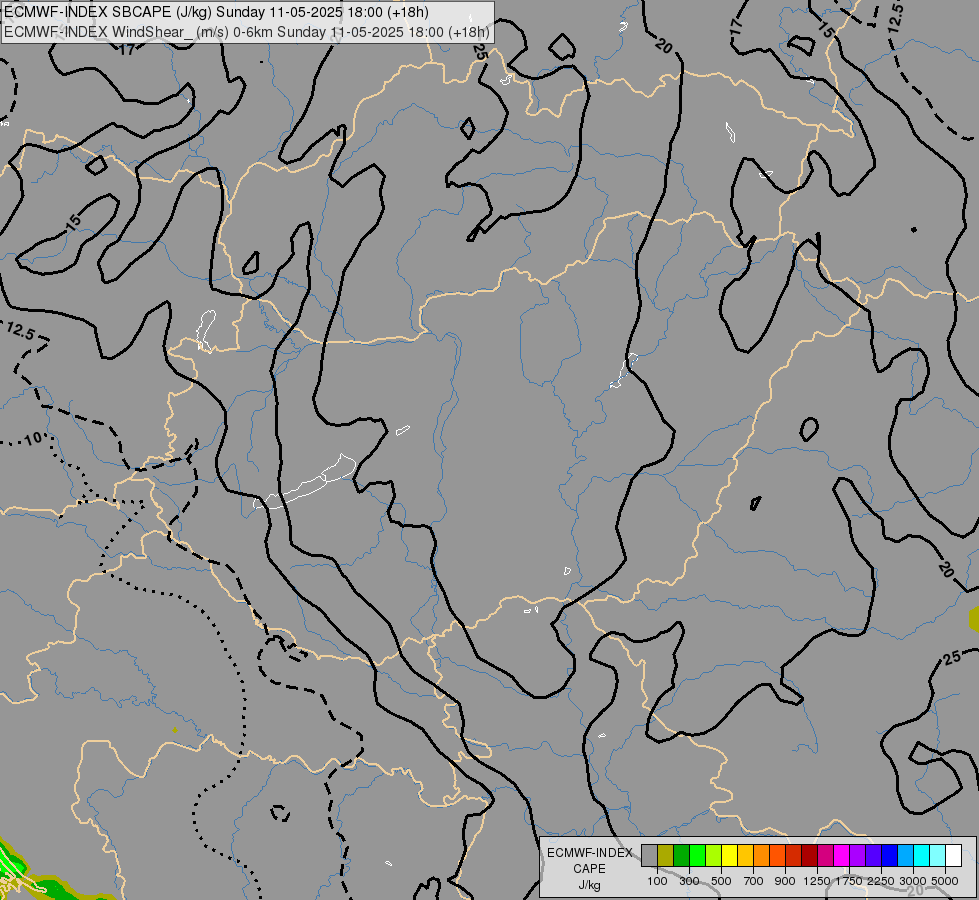Click the gray swatch in the CAPE legend
979x900 pixels.
click(x=649, y=855)
